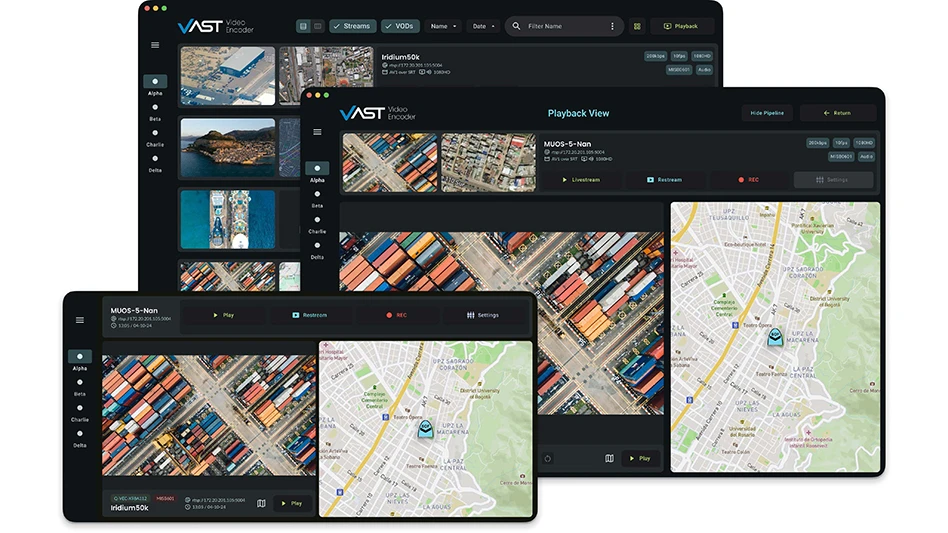The width and height of the screenshot is (948, 533).
Task: Click the Return button
Action: pyautogui.click(x=838, y=113)
